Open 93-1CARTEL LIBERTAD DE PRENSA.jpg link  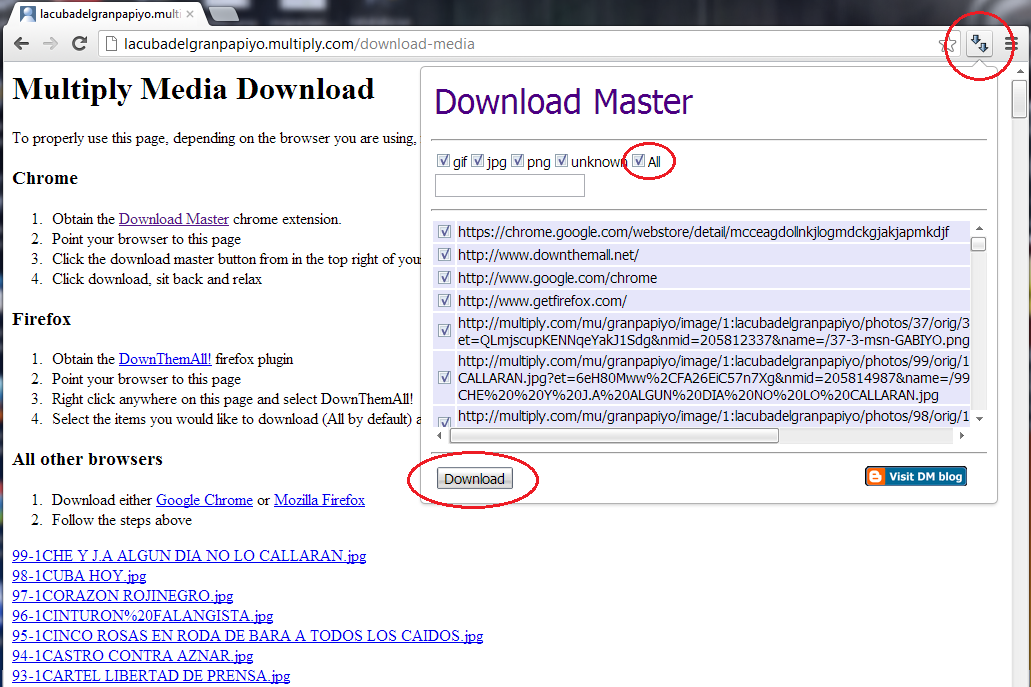click(x=151, y=676)
